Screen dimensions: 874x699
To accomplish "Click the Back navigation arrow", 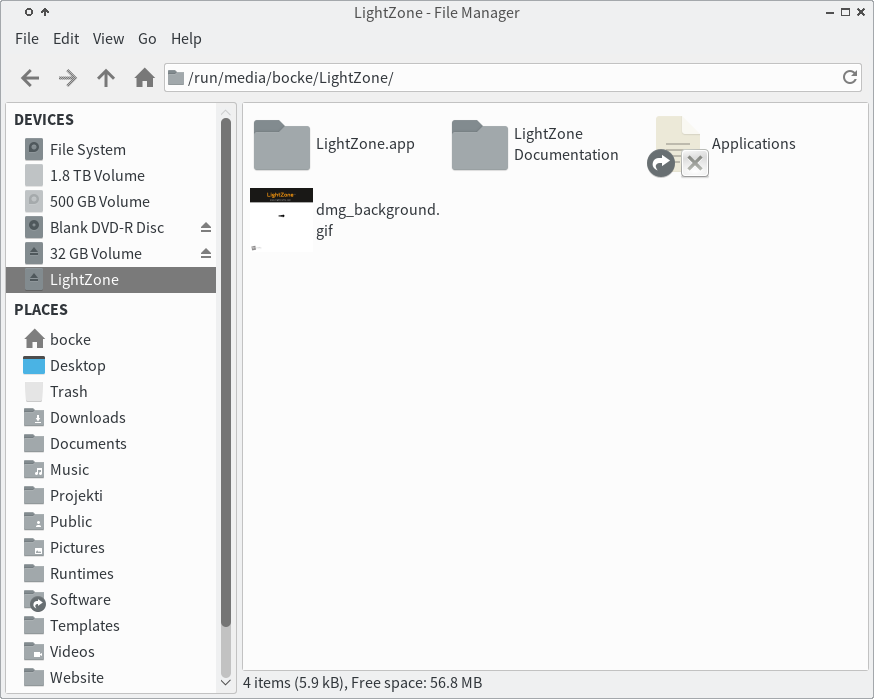I will click(x=30, y=78).
